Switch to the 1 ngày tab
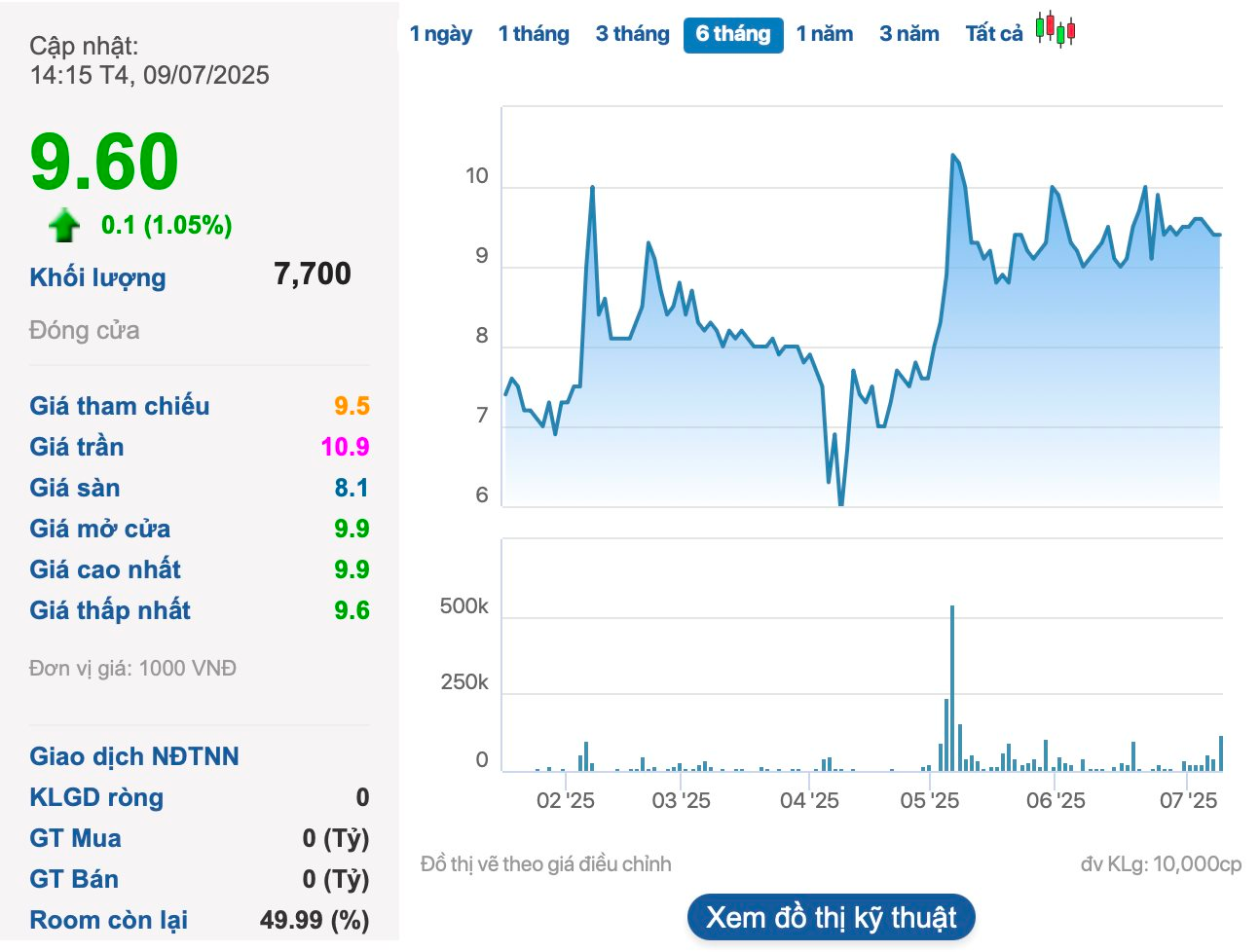Viewport: 1260px width, 952px height. pyautogui.click(x=440, y=34)
